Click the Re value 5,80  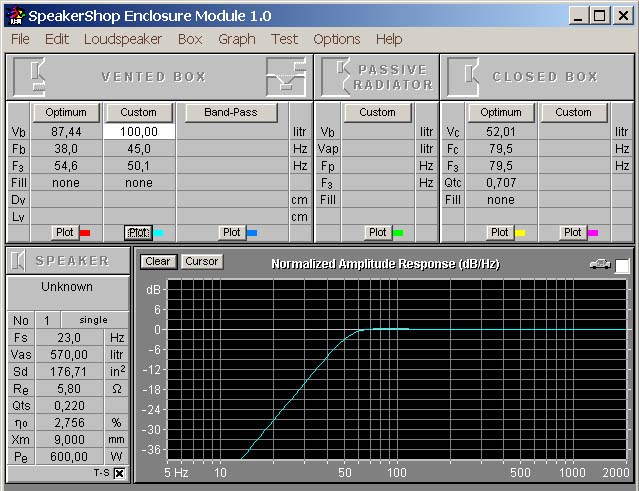point(69,389)
